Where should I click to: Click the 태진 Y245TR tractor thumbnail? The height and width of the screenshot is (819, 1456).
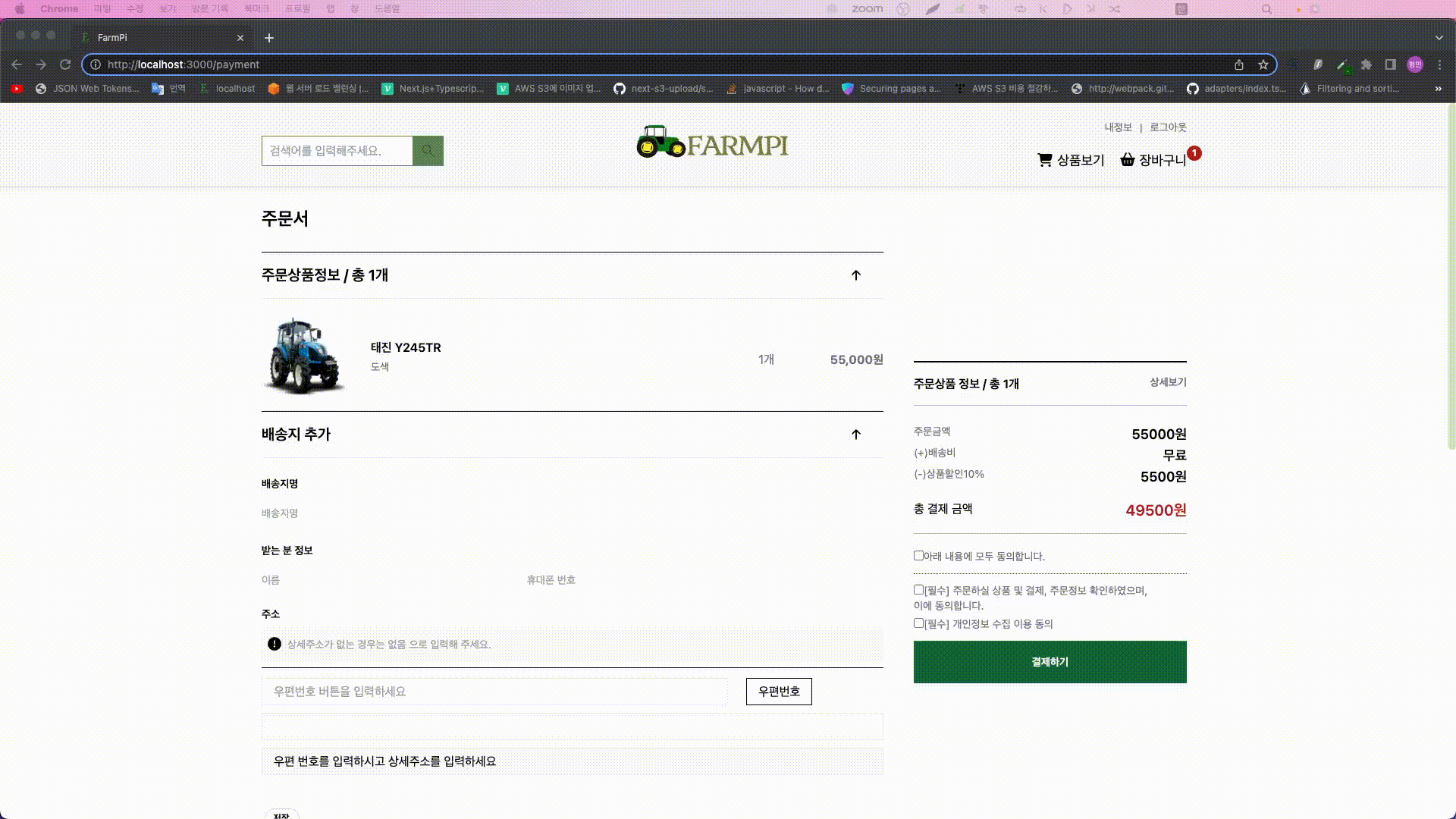303,356
